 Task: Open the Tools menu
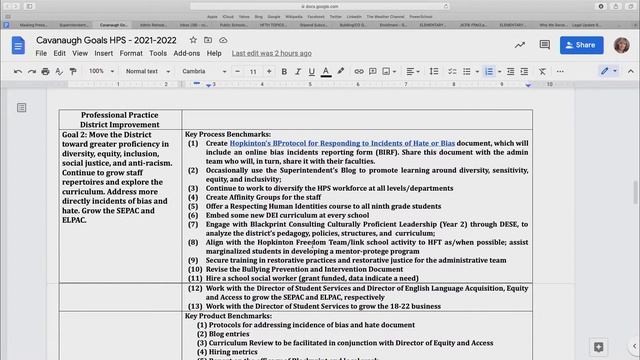tap(158, 53)
